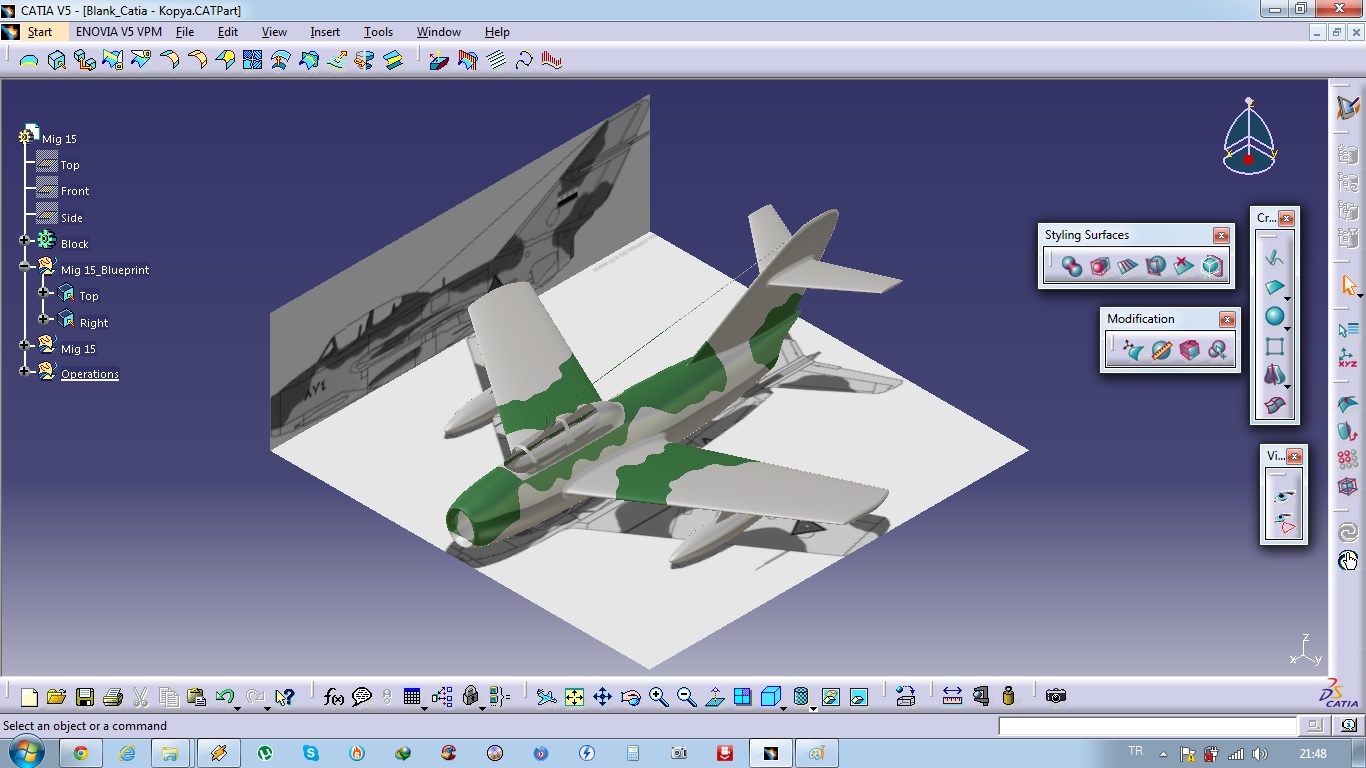
Task: Toggle the Hide/Show icon in bottom toolbar
Action: tap(830, 697)
